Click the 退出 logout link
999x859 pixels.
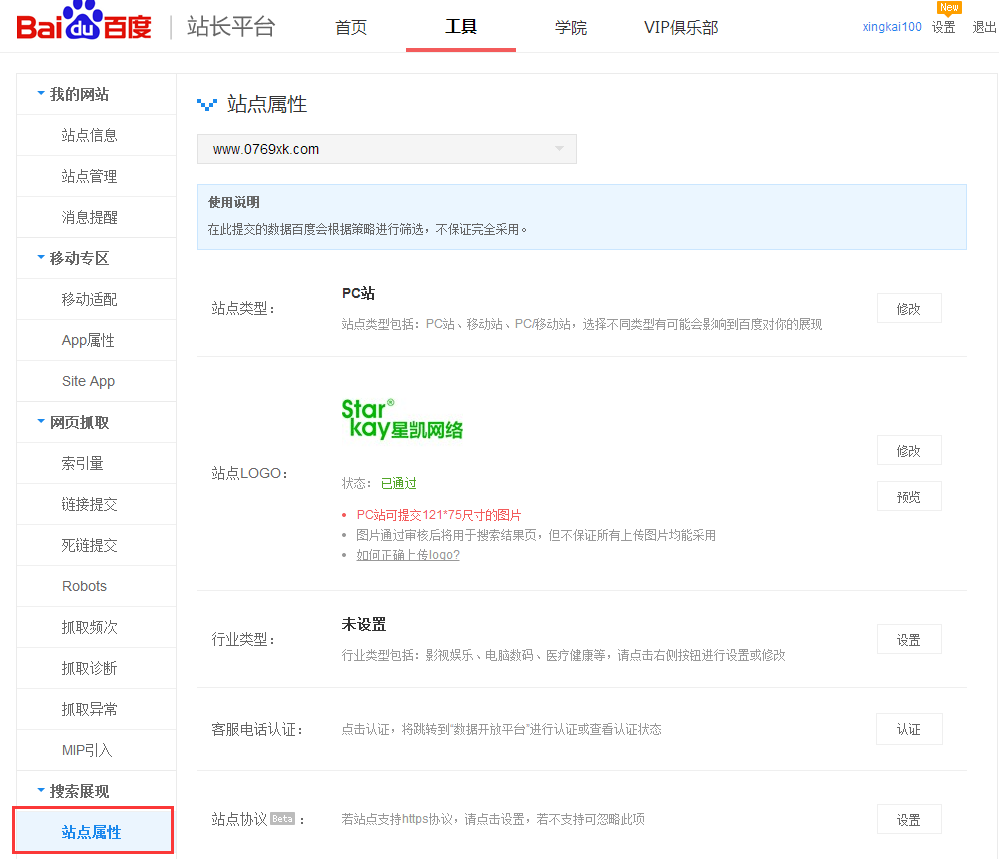(x=984, y=27)
